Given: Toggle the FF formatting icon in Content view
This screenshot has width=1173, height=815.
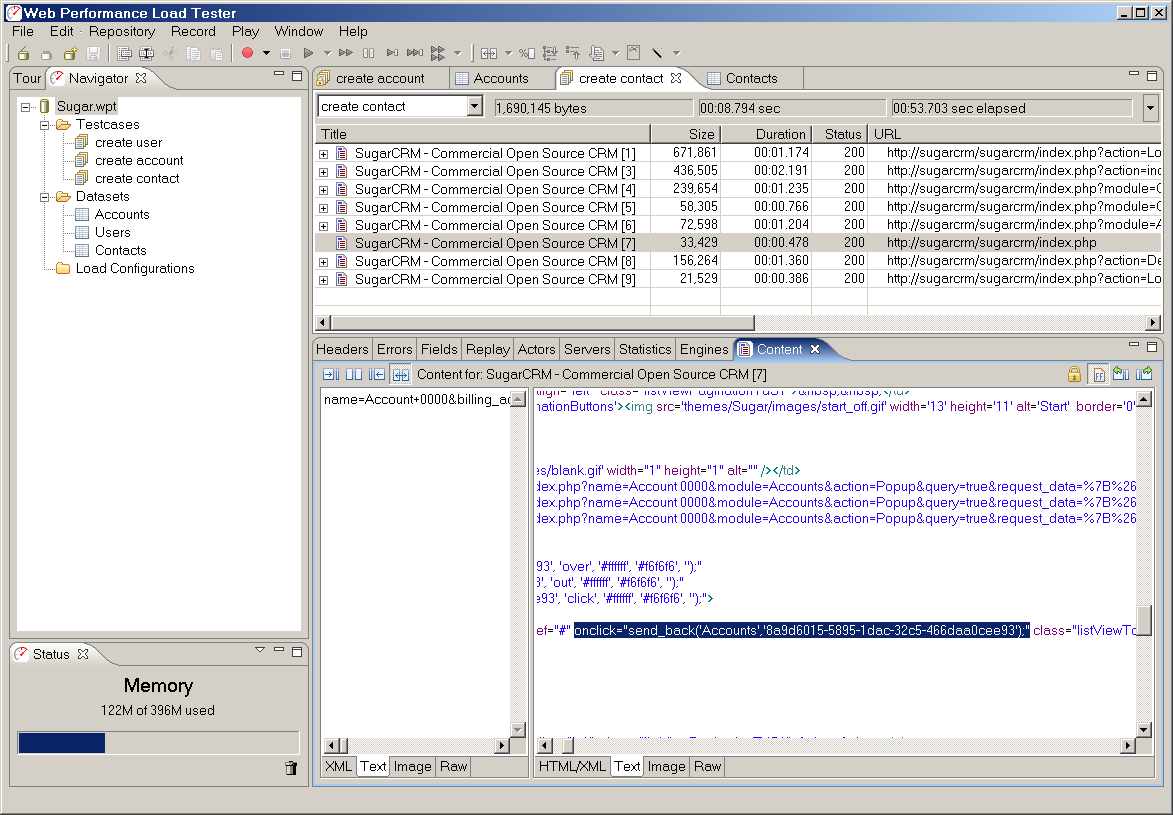Looking at the screenshot, I should tap(1098, 374).
